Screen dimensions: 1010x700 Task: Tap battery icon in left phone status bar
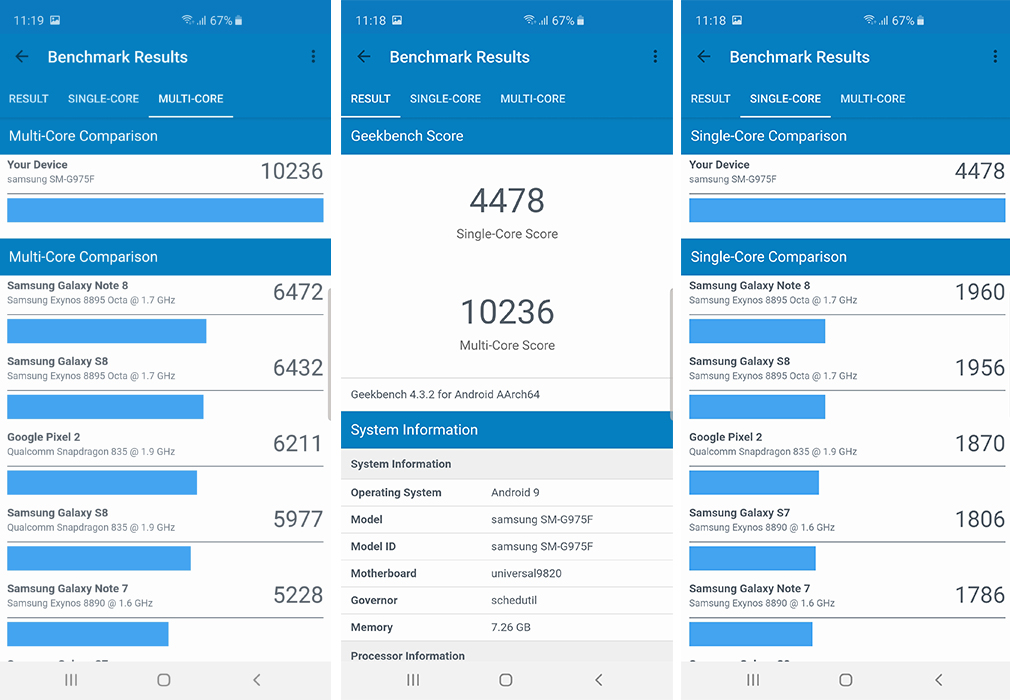click(x=239, y=21)
